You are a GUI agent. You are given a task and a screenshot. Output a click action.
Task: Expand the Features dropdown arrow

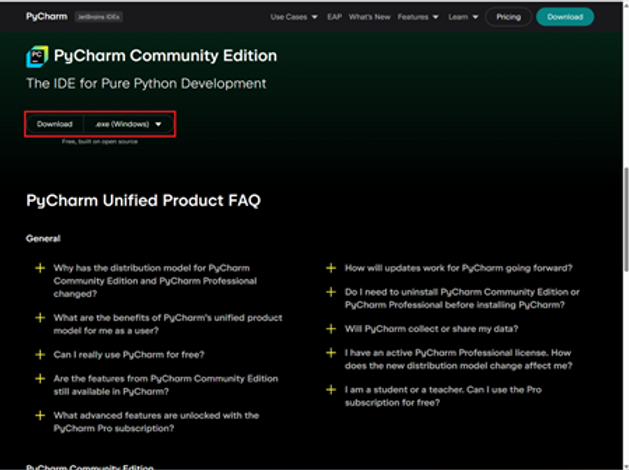pos(435,17)
